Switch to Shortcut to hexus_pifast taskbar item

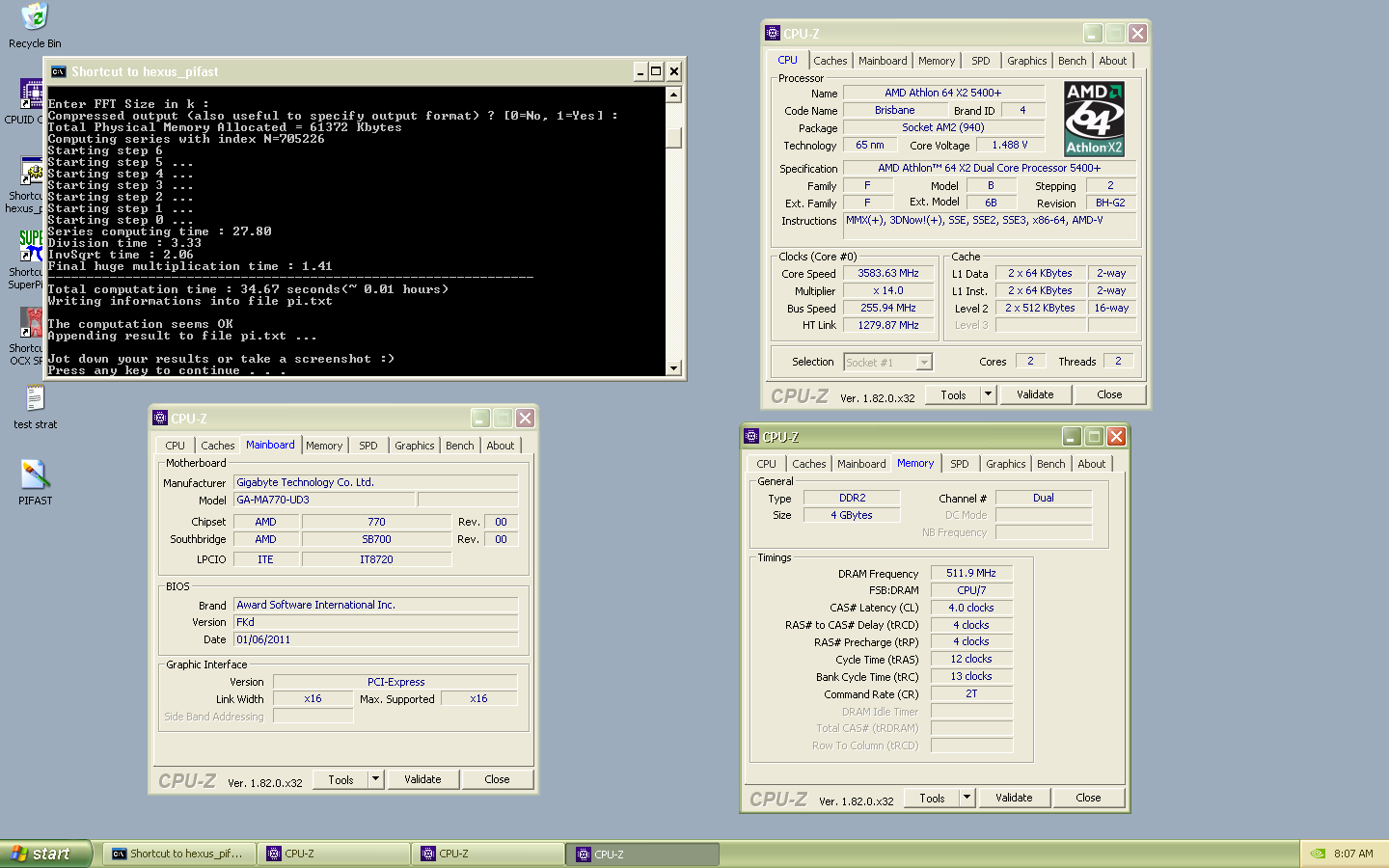click(x=179, y=854)
